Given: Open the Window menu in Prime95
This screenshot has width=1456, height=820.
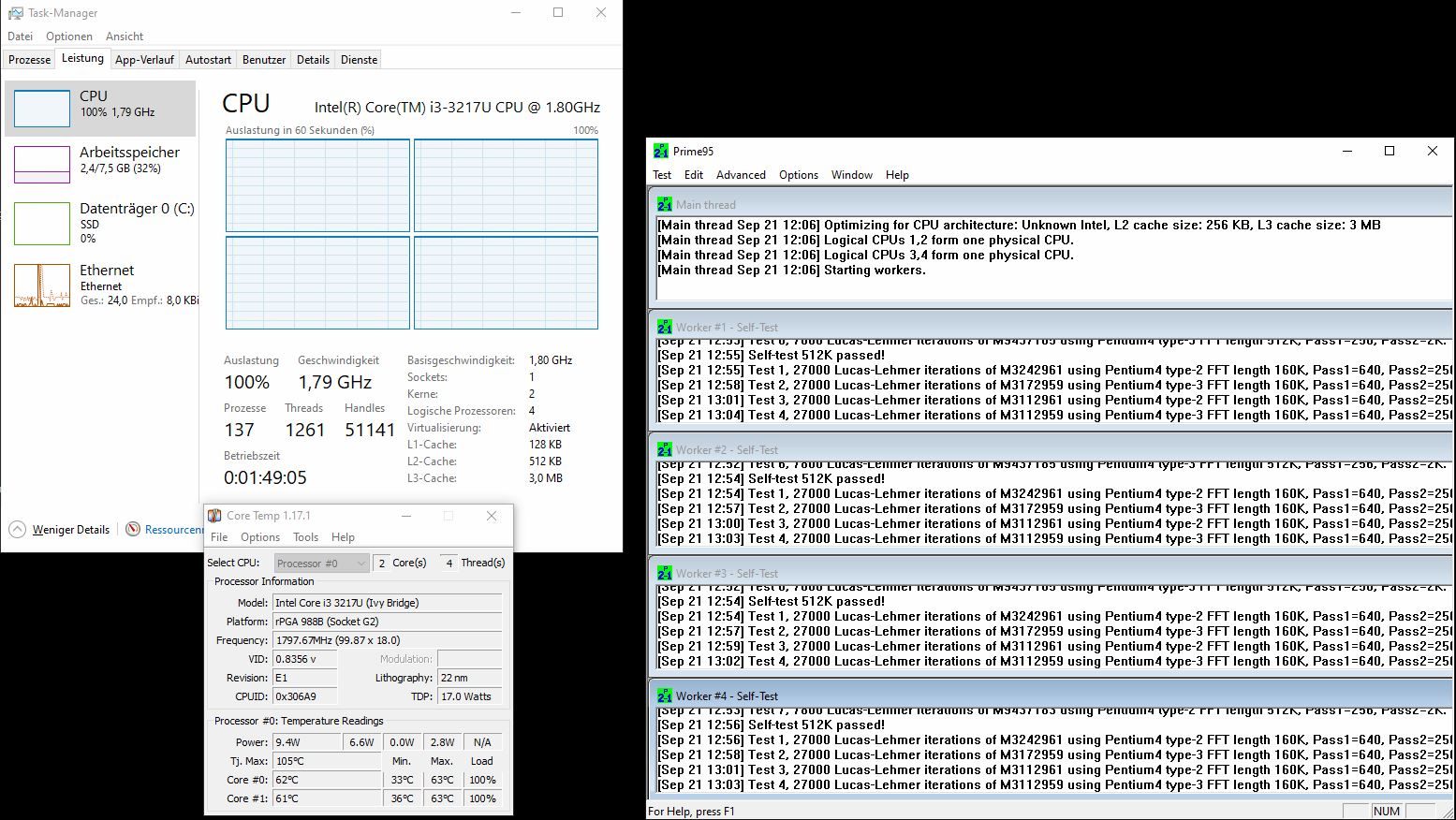Looking at the screenshot, I should coord(852,175).
